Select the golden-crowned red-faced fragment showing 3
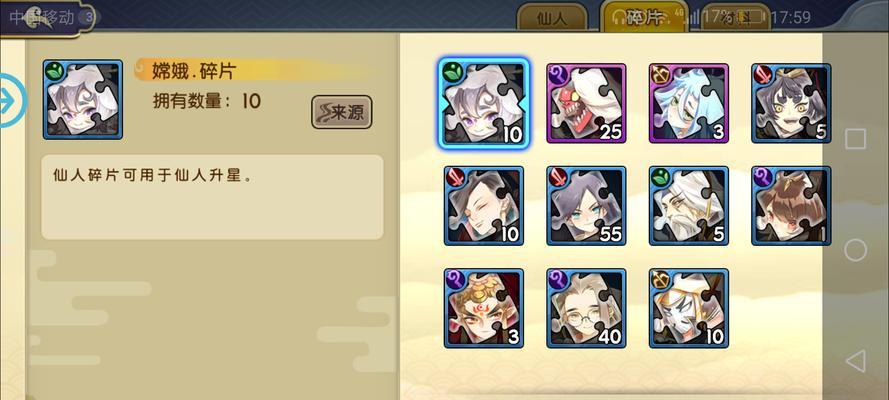The width and height of the screenshot is (889, 400). click(484, 308)
